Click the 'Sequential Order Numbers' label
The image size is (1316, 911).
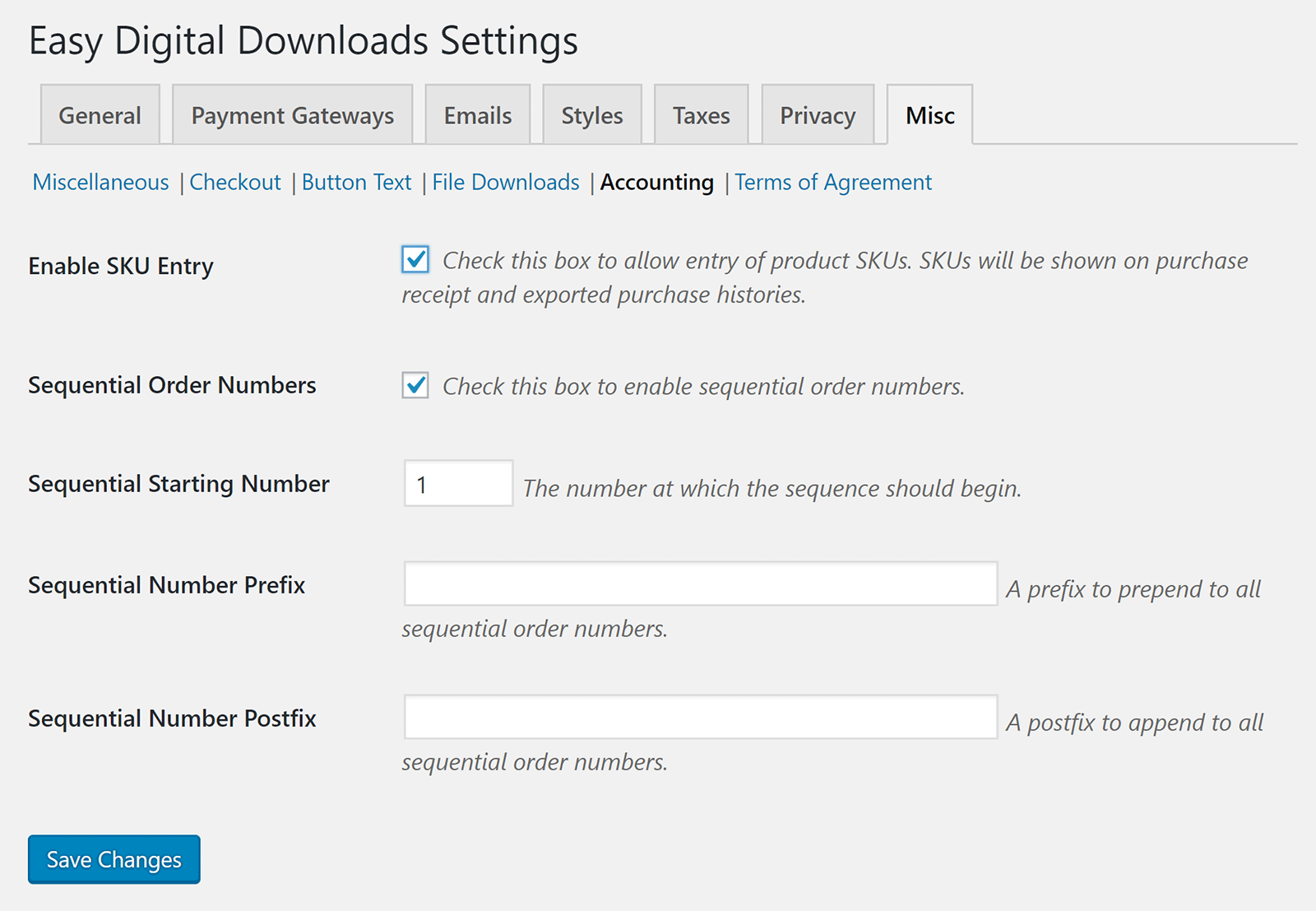pos(172,385)
